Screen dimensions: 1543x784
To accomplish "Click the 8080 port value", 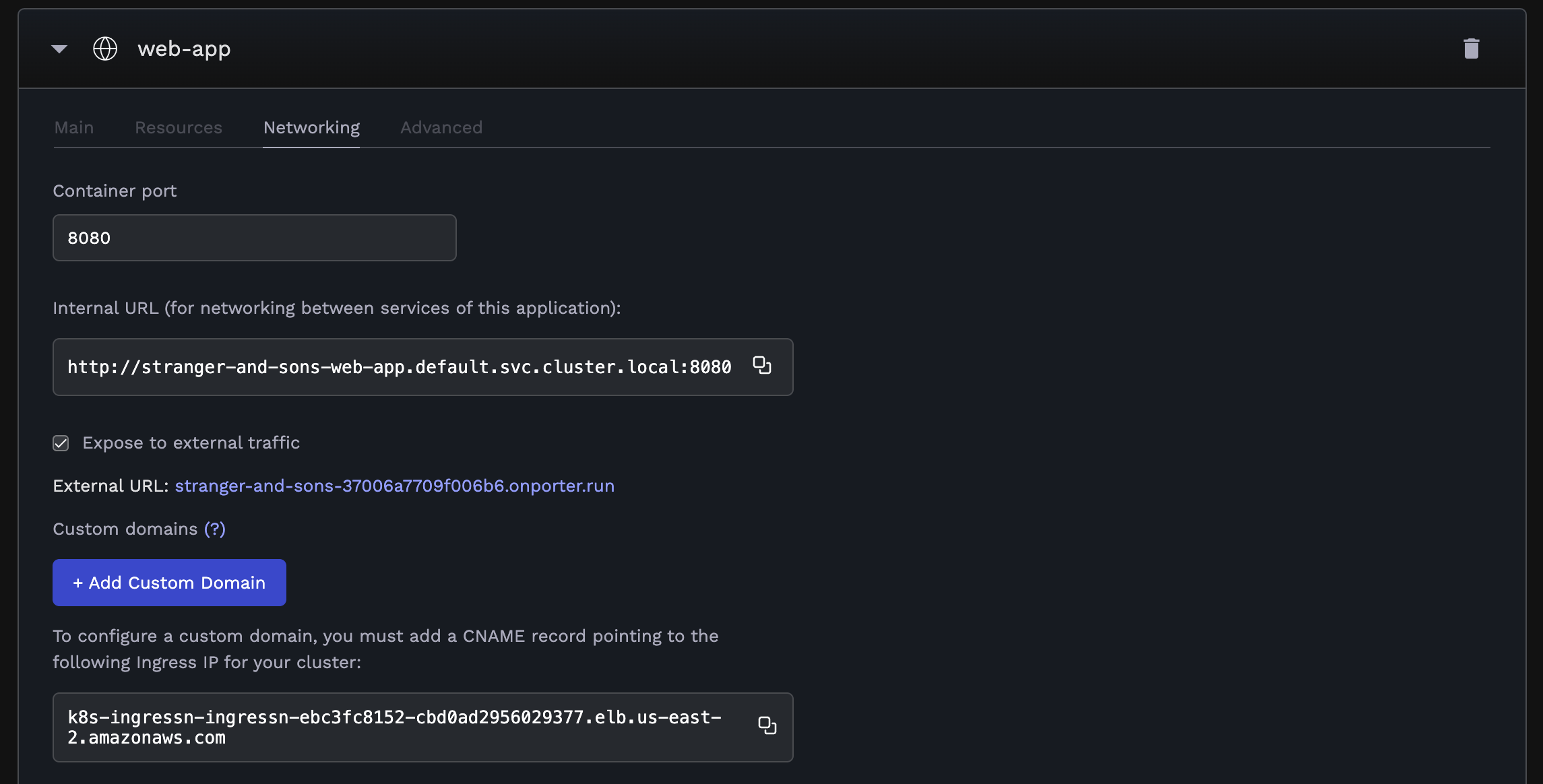I will click(88, 237).
